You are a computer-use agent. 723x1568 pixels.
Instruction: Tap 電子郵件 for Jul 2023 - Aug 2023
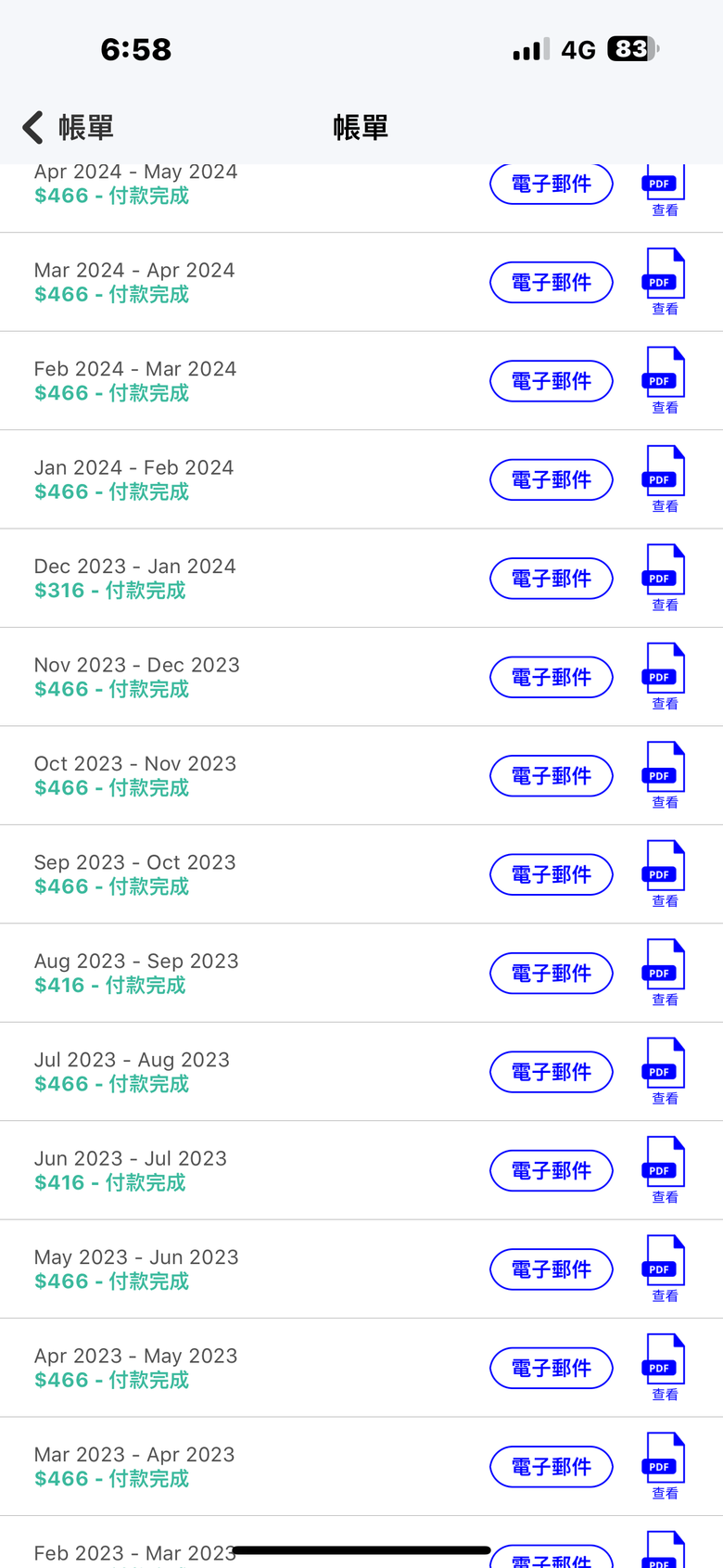click(552, 1072)
